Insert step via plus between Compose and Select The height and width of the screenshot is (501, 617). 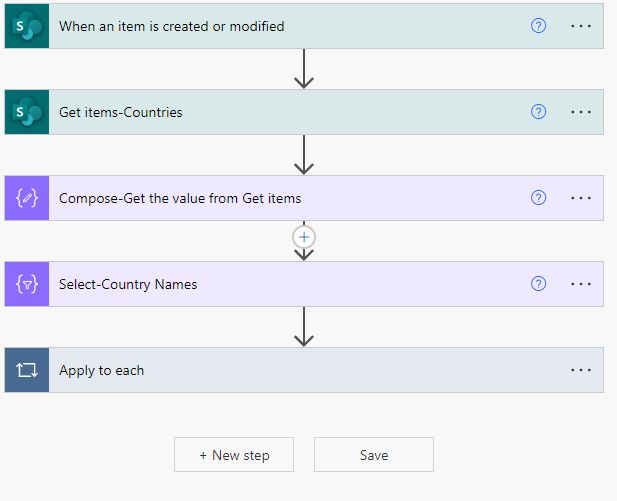tap(304, 237)
